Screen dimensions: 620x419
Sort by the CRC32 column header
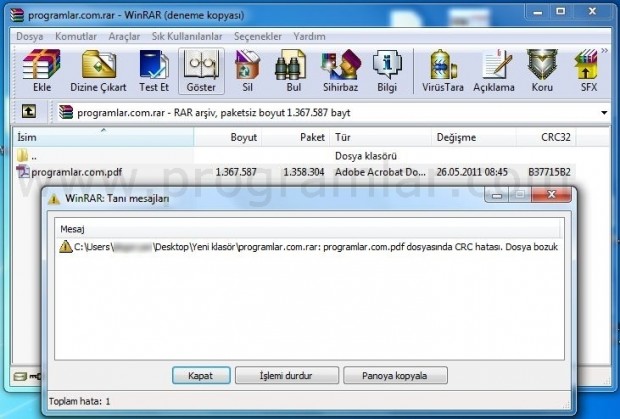[546, 137]
